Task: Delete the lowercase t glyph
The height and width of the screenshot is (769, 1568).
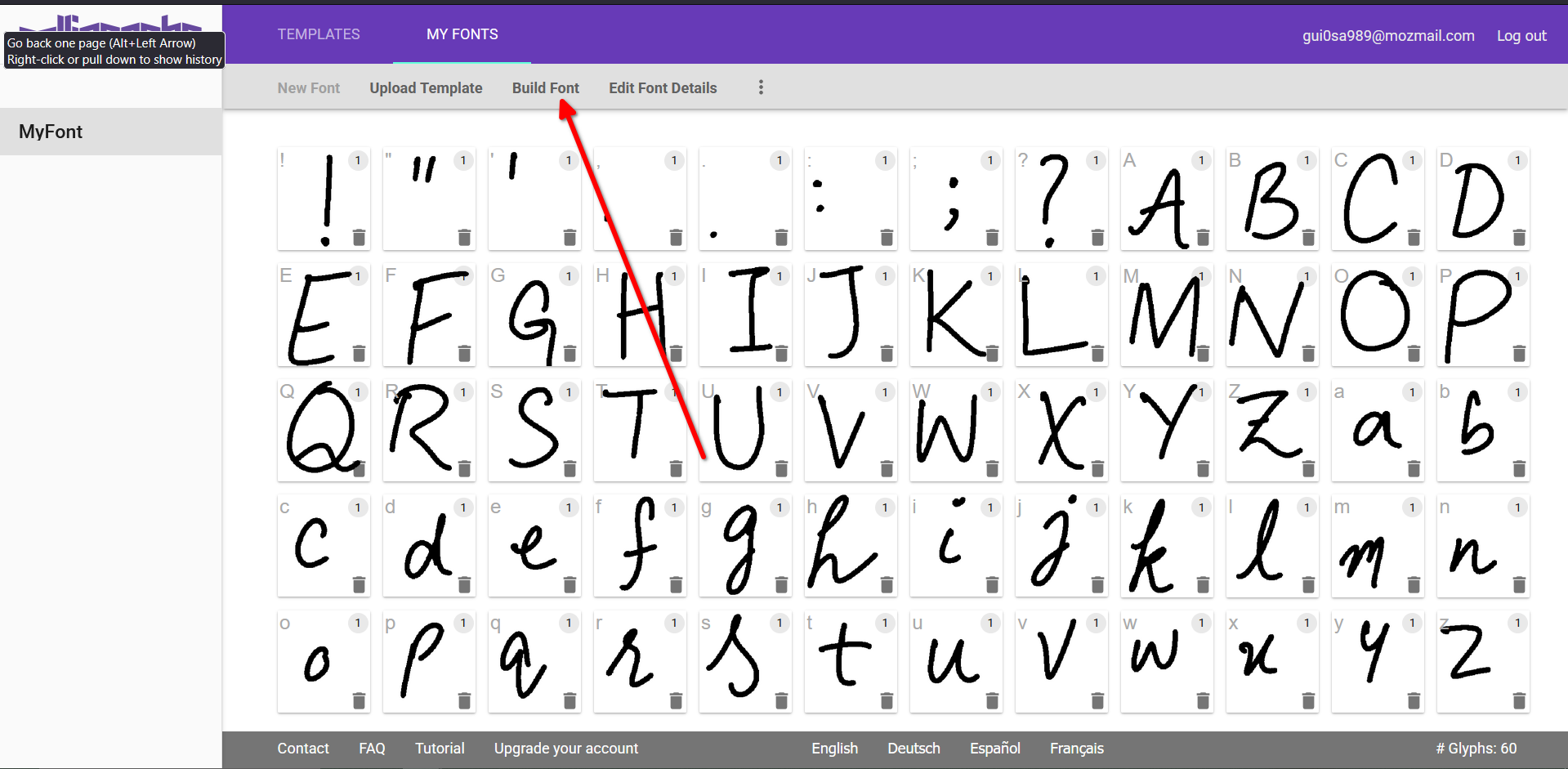Action: [x=887, y=701]
